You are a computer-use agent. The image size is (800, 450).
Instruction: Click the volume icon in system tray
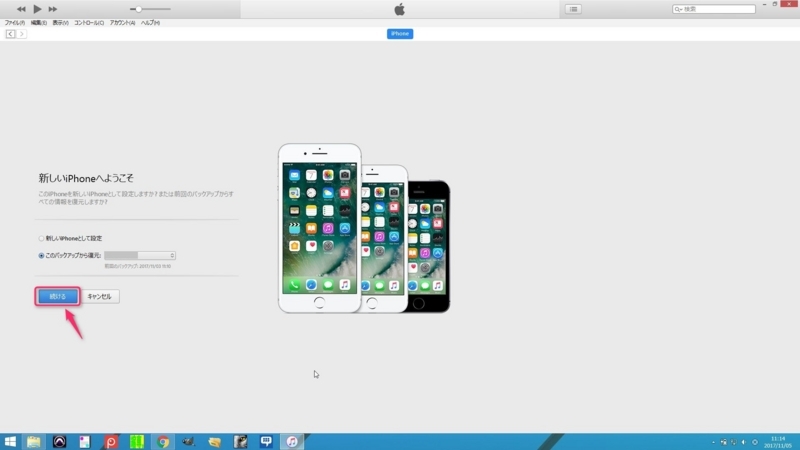744,442
